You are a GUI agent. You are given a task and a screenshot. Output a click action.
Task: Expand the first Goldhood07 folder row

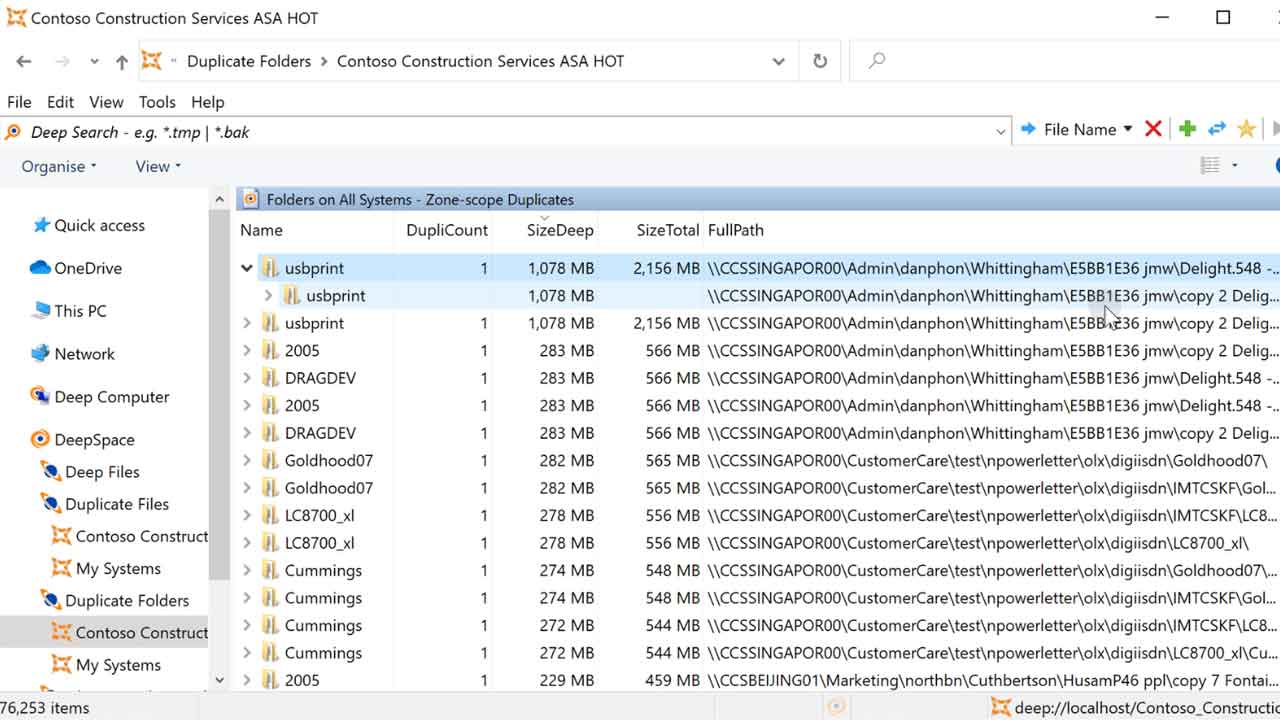[247, 461]
